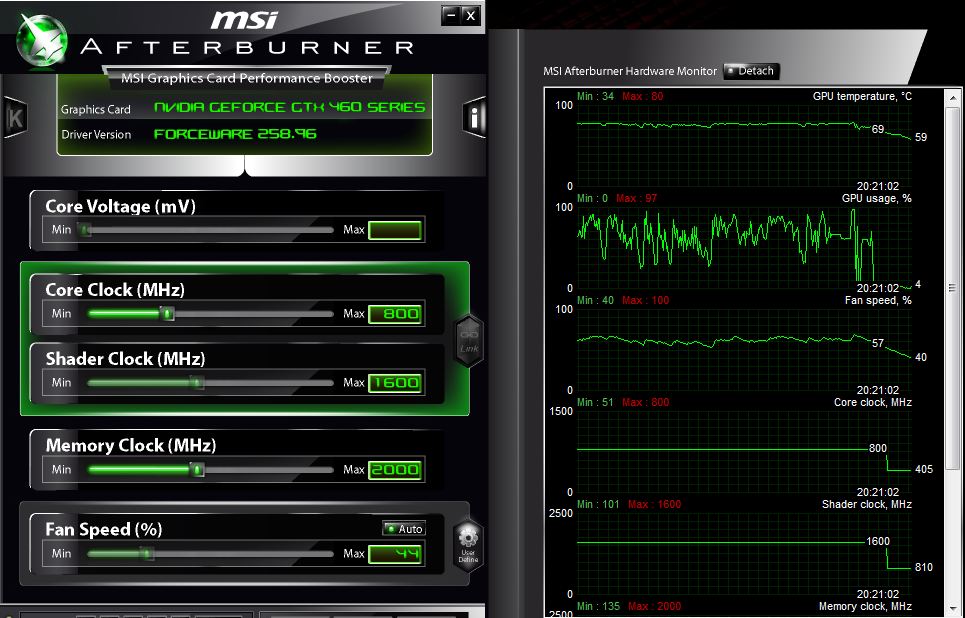Click the Memory Clock (MHz) label
The height and width of the screenshot is (618, 965).
tap(130, 446)
